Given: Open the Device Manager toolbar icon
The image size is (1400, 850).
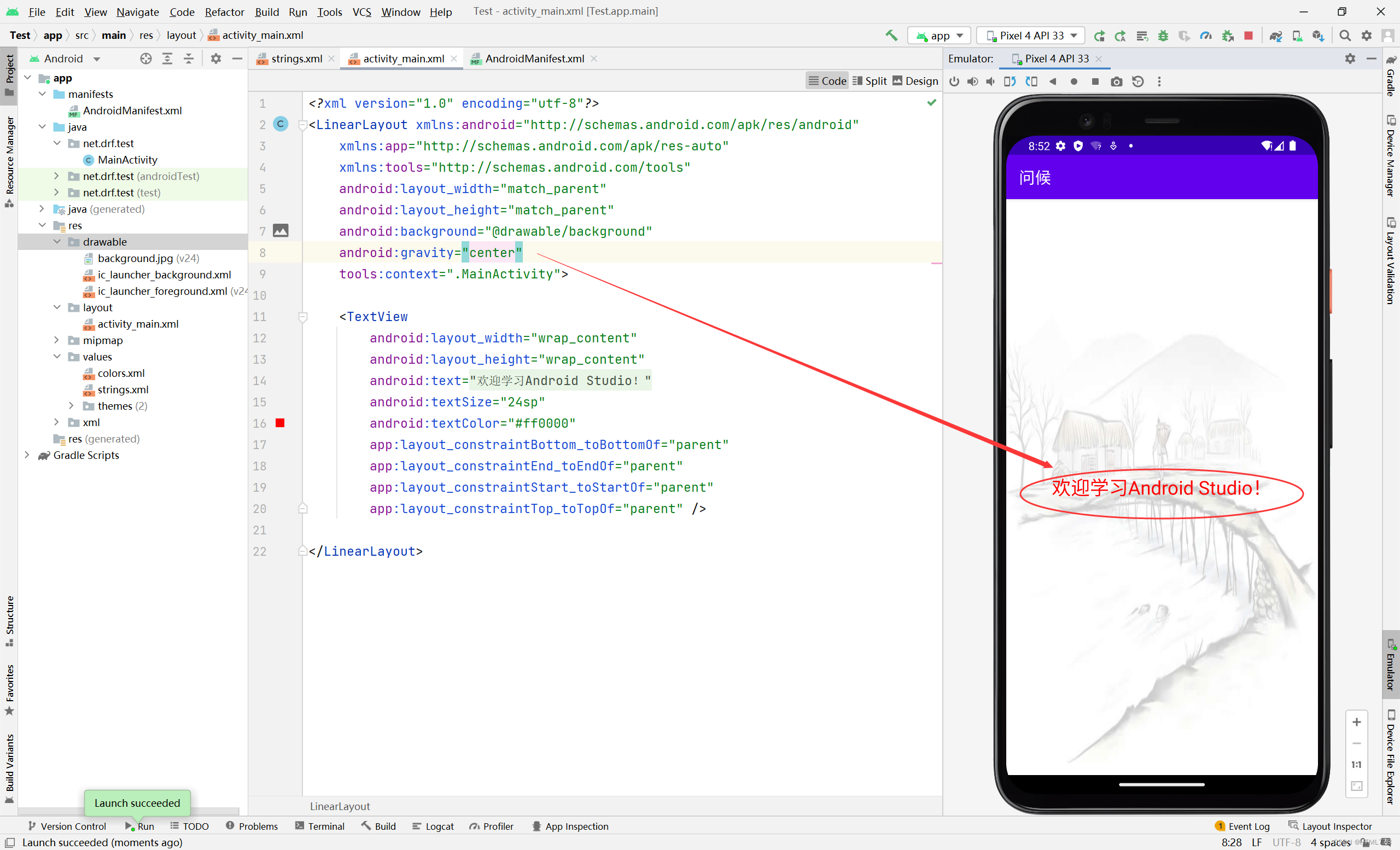Looking at the screenshot, I should coord(1297,35).
